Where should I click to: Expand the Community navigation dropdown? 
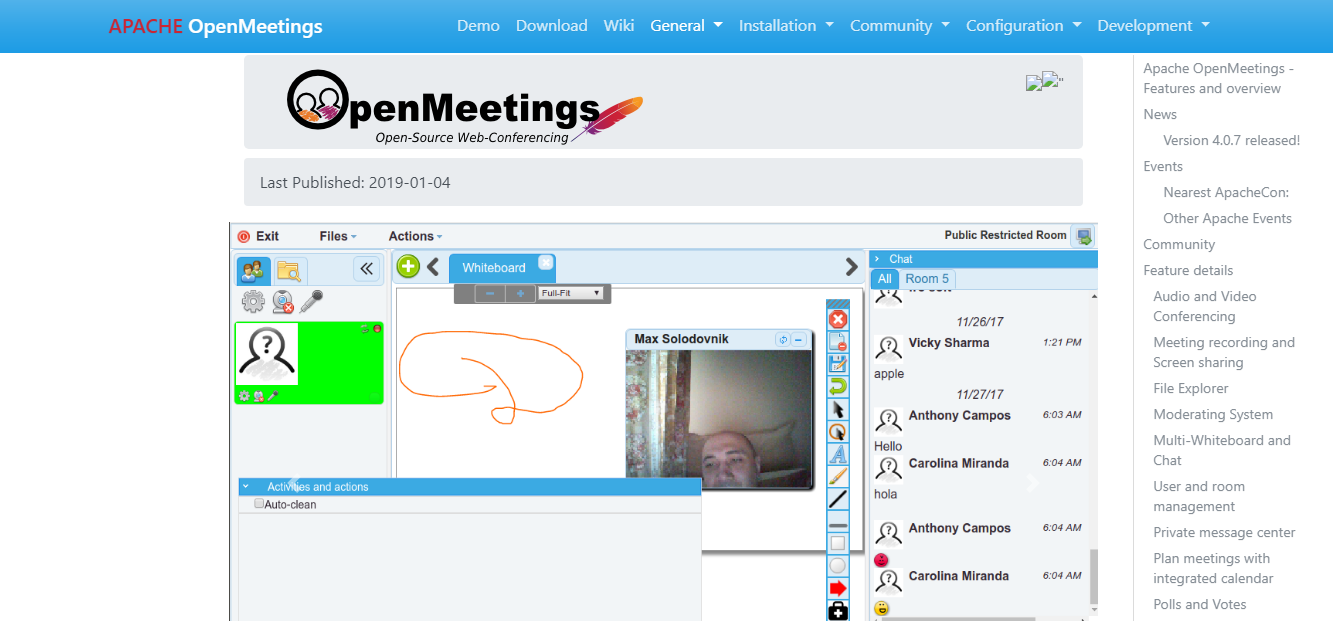pyautogui.click(x=900, y=26)
